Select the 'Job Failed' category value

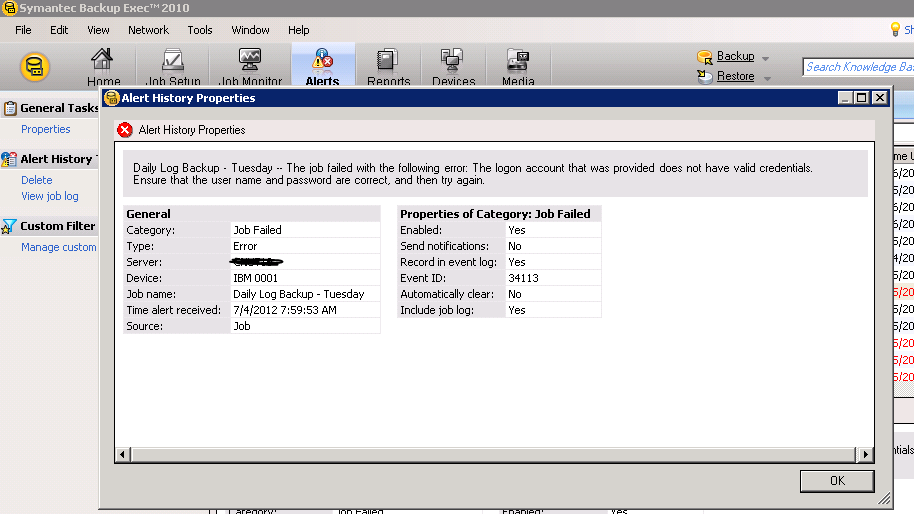tap(257, 230)
